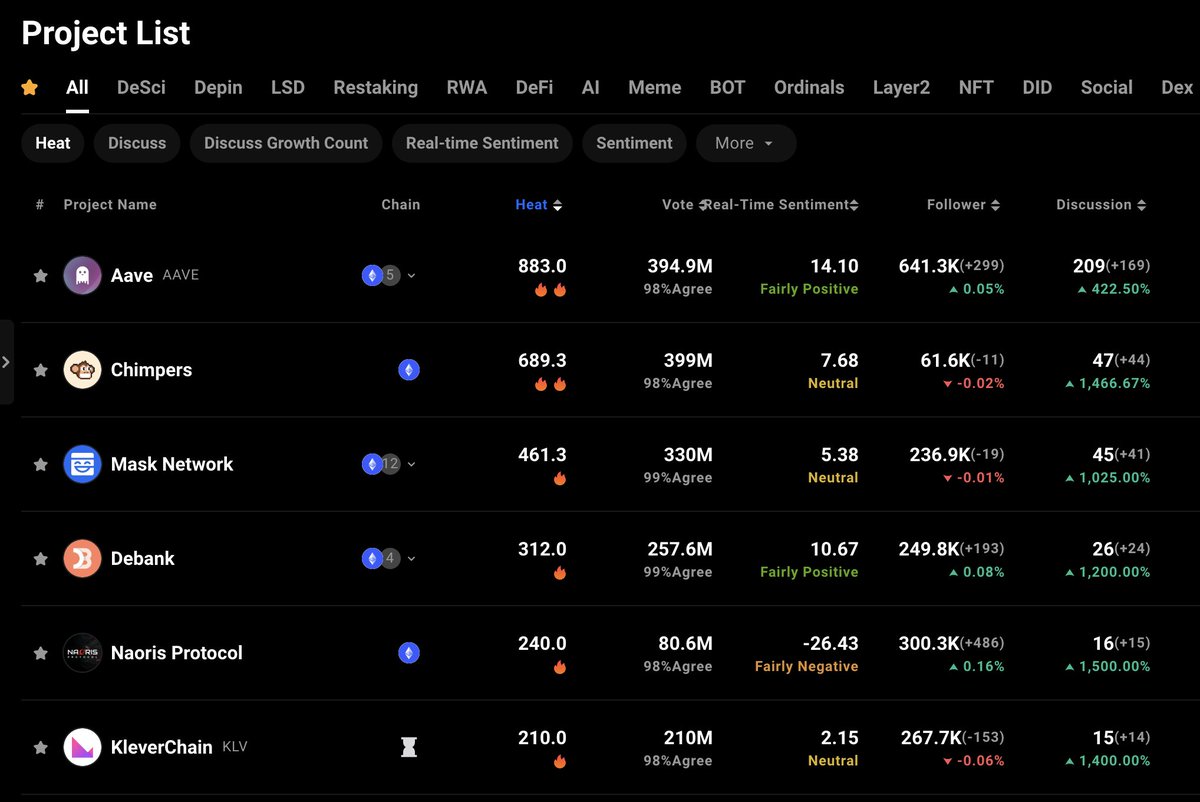Toggle favorite star for Debank
The image size is (1200, 802).
41,559
